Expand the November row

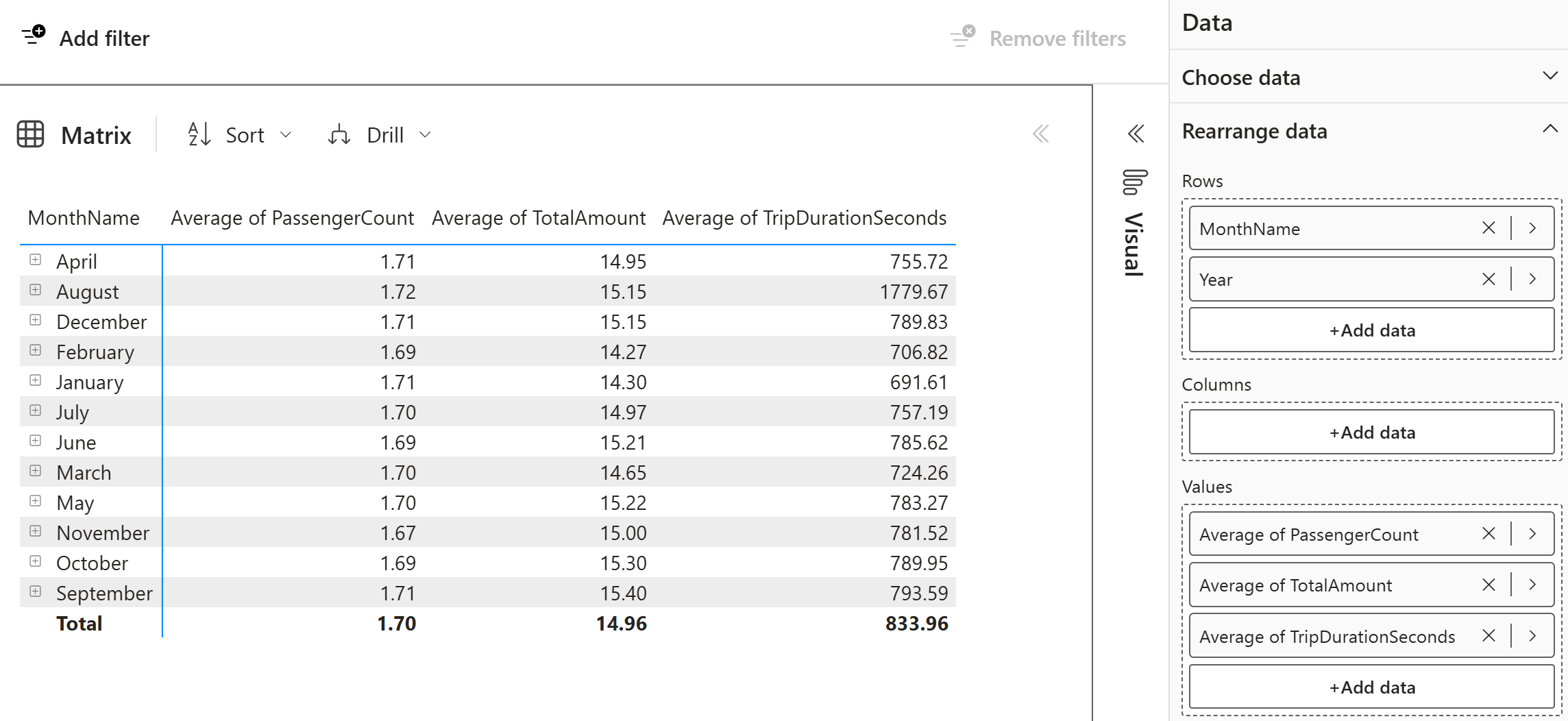tap(36, 531)
